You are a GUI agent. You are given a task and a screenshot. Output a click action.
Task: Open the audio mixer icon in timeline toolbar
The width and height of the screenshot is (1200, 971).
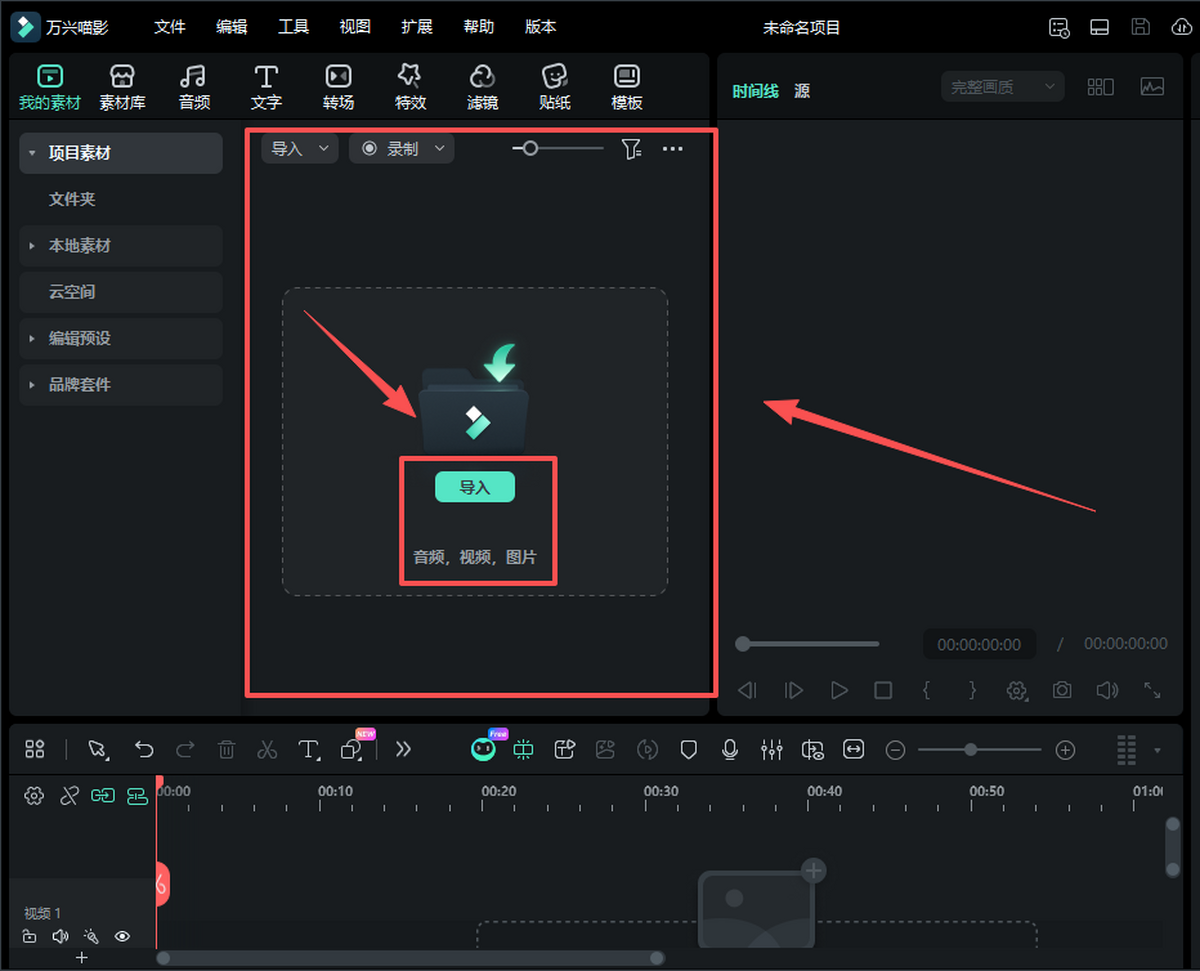[771, 749]
